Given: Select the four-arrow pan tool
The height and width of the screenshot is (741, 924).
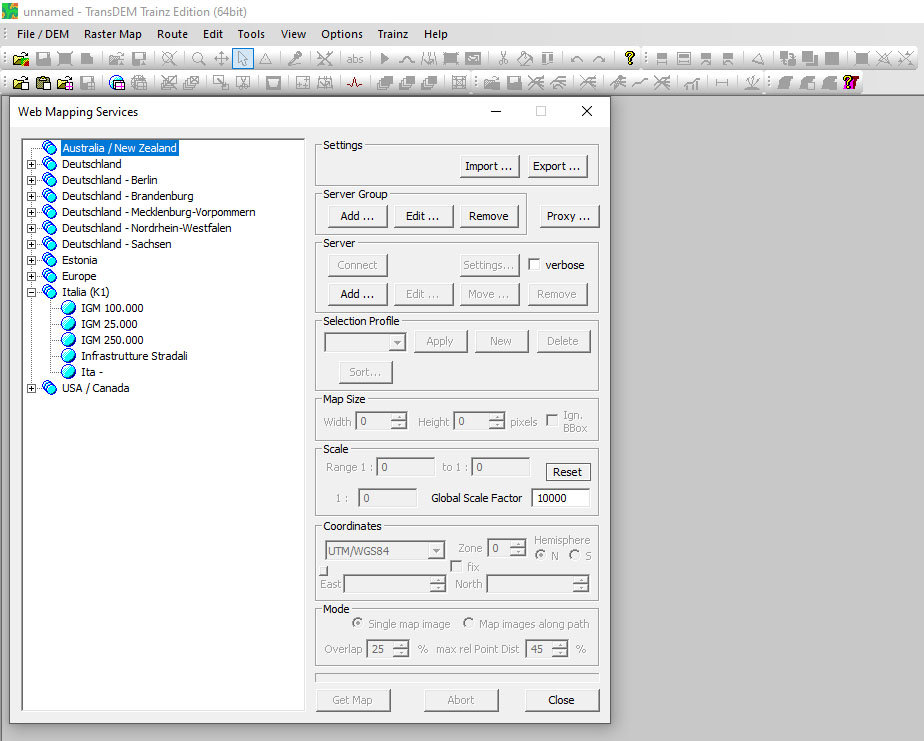Looking at the screenshot, I should tap(221, 58).
